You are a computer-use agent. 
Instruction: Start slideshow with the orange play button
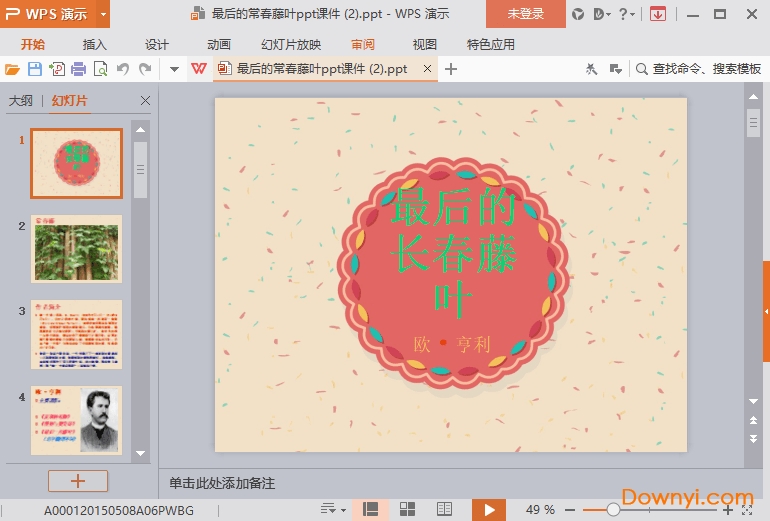[489, 510]
